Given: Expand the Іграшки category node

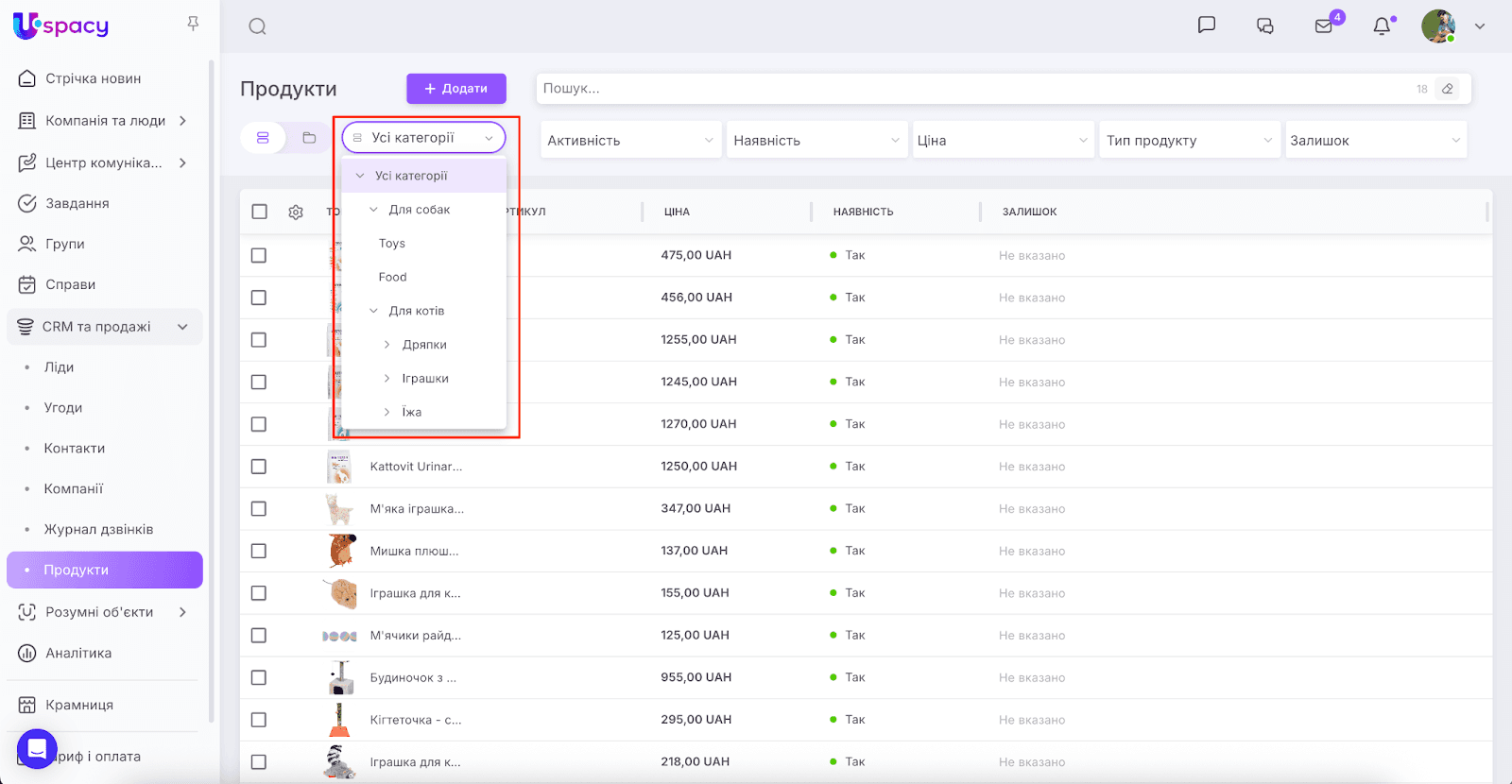Looking at the screenshot, I should tap(387, 379).
